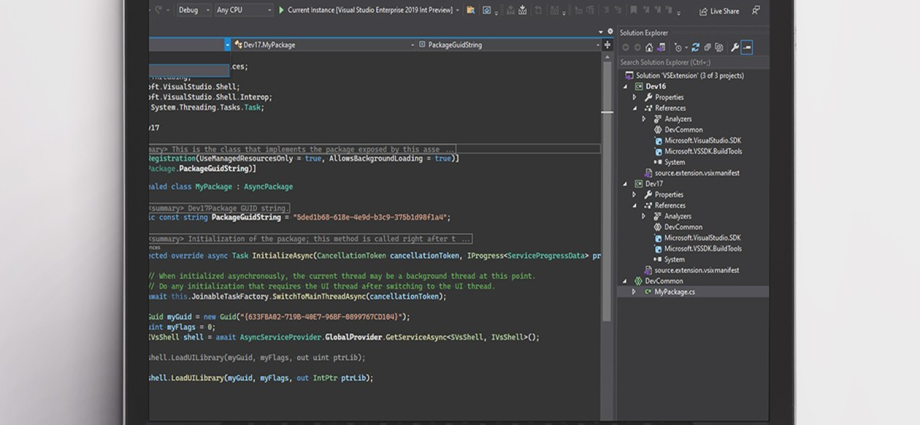The height and width of the screenshot is (425, 920).
Task: Collapse the Dev17 project node
Action: click(x=625, y=184)
